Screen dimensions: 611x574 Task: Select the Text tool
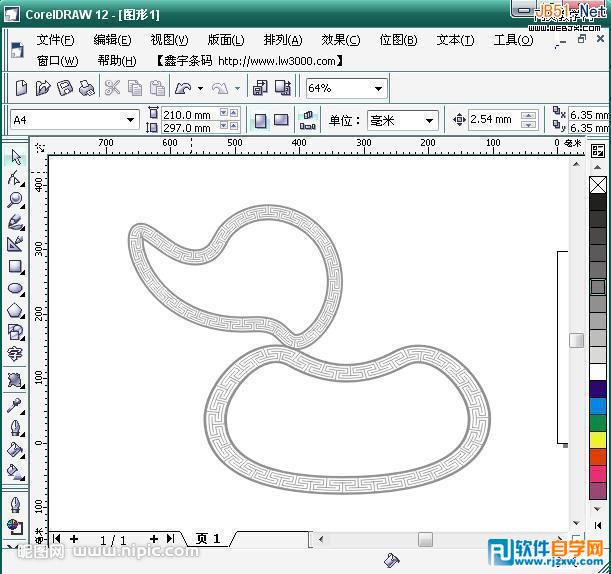click(15, 354)
